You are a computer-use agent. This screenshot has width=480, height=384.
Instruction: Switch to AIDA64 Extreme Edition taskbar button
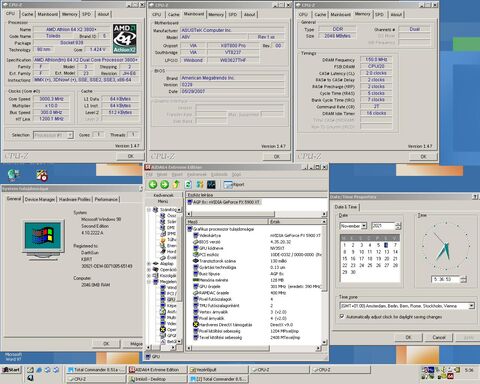point(157,370)
